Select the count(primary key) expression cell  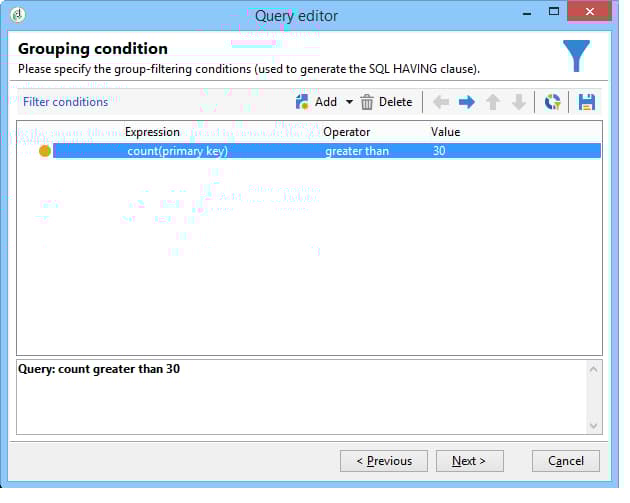click(177, 151)
